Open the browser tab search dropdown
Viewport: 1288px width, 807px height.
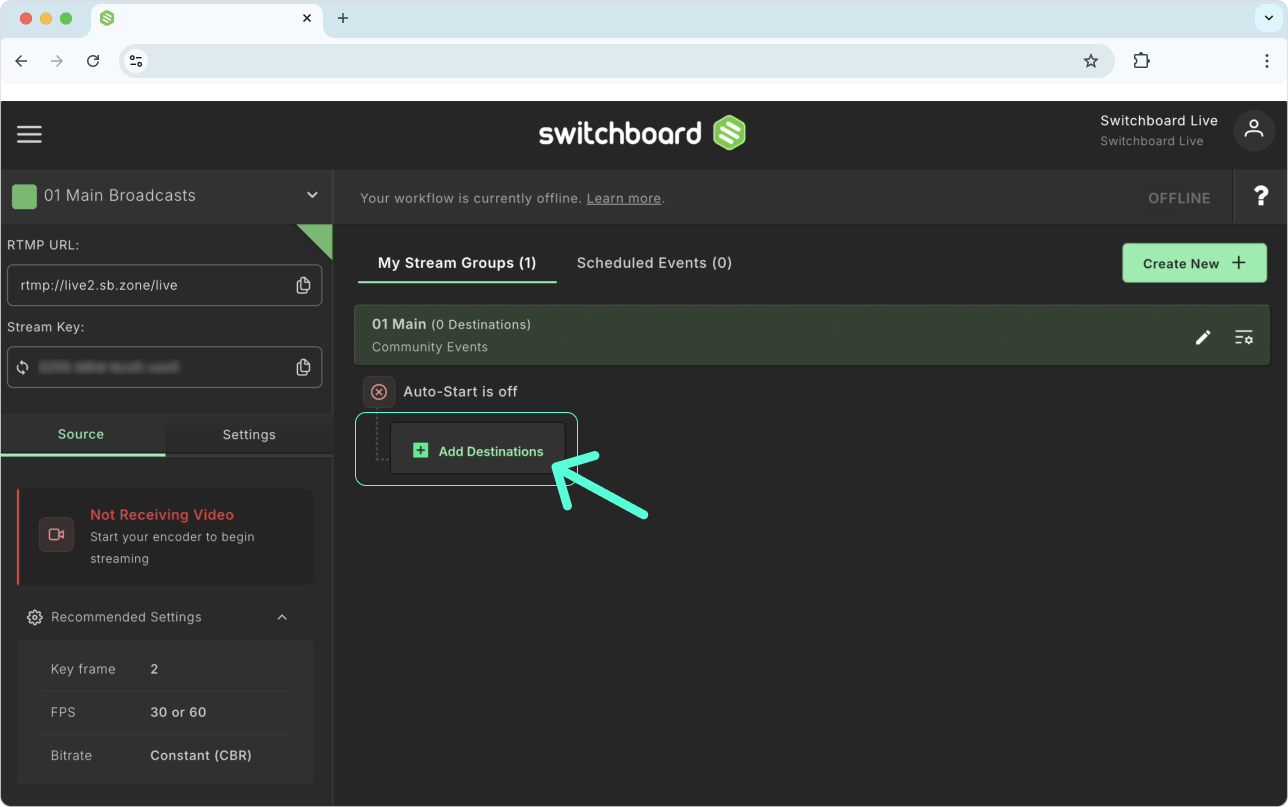point(1269,18)
